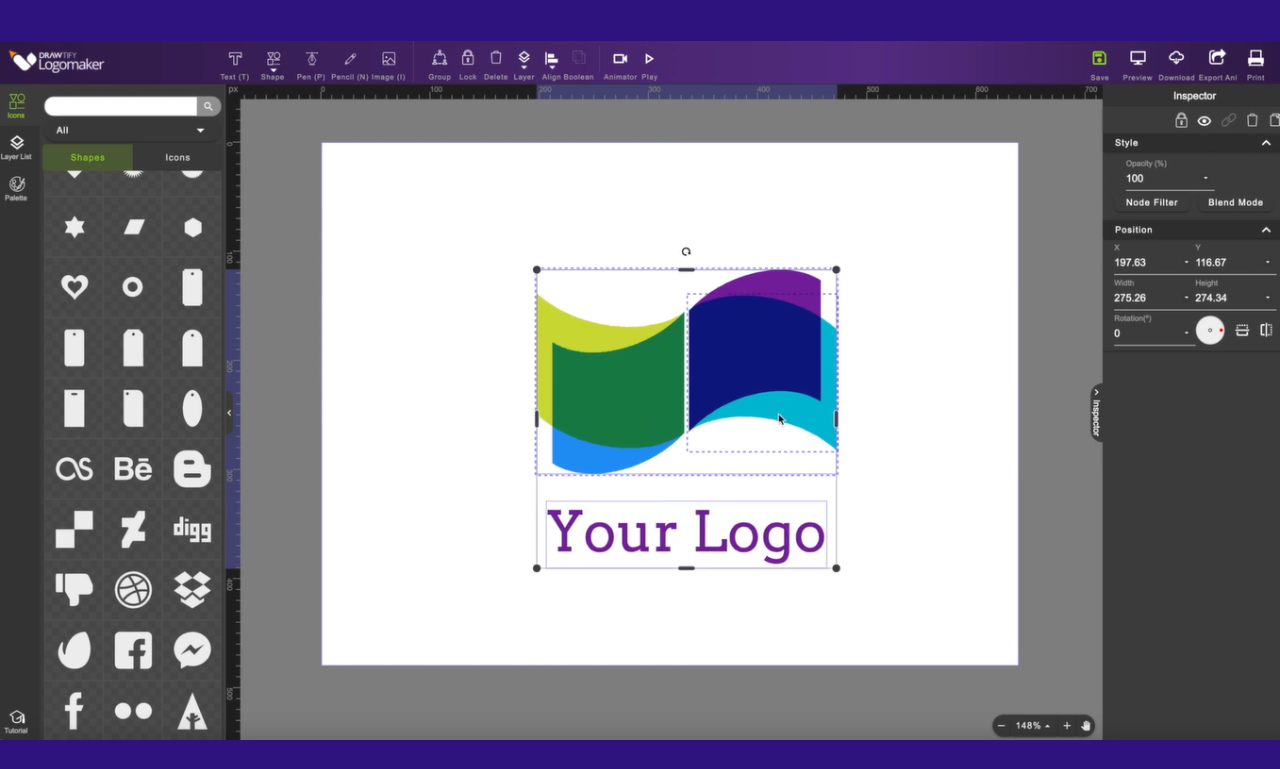Viewport: 1280px width, 769px height.
Task: Click the Blend Mode button
Action: click(1235, 202)
